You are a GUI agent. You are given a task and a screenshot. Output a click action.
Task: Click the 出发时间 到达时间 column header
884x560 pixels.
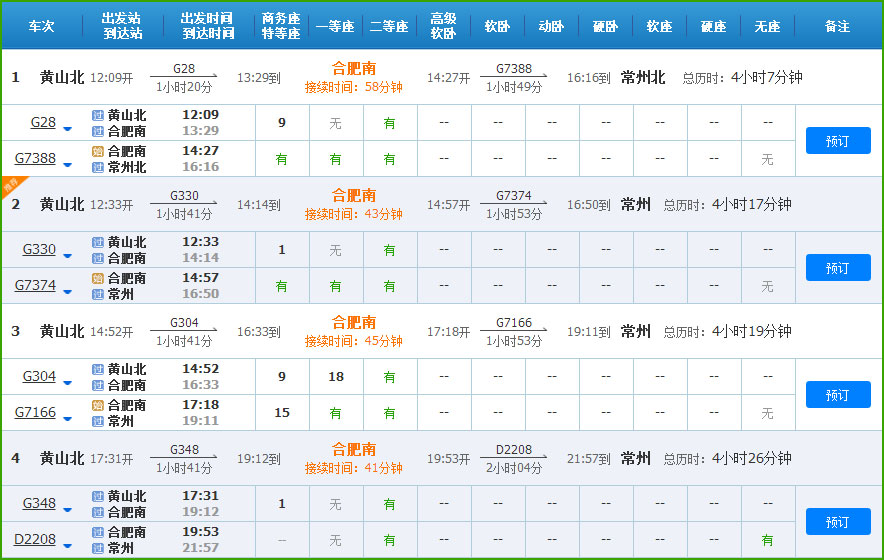(208, 26)
